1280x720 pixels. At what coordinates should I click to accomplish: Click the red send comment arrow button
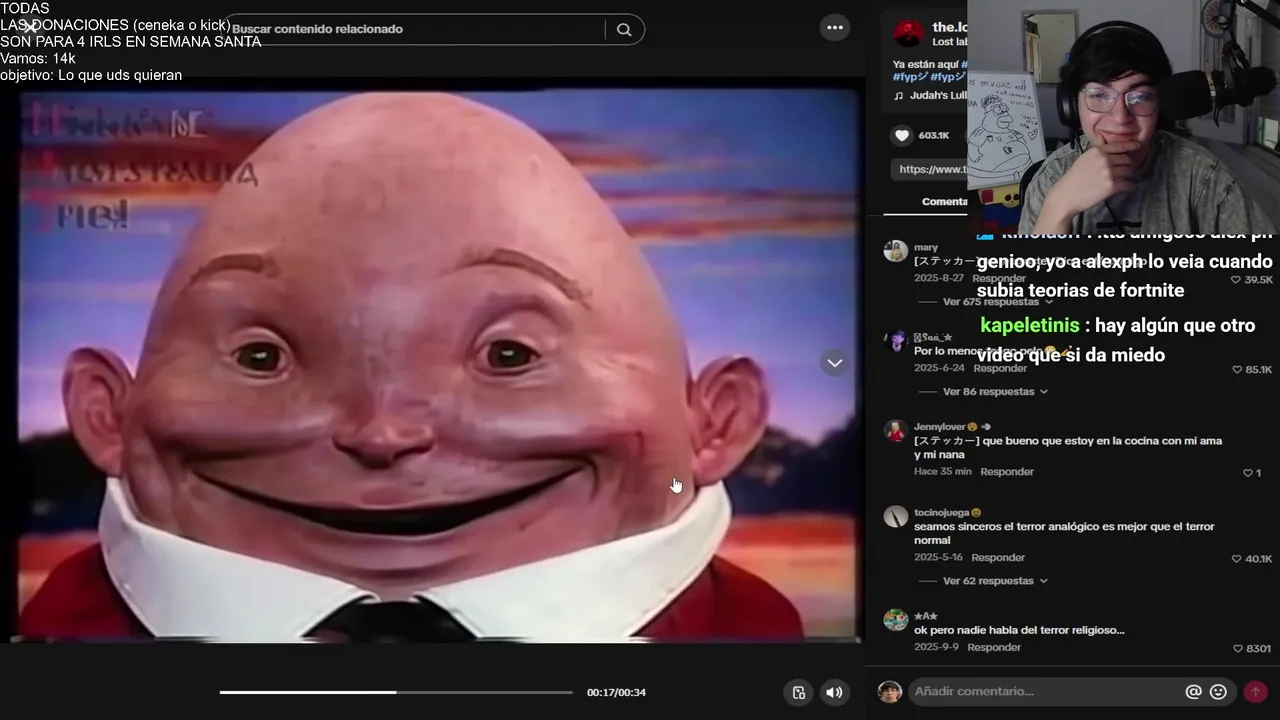[1255, 691]
